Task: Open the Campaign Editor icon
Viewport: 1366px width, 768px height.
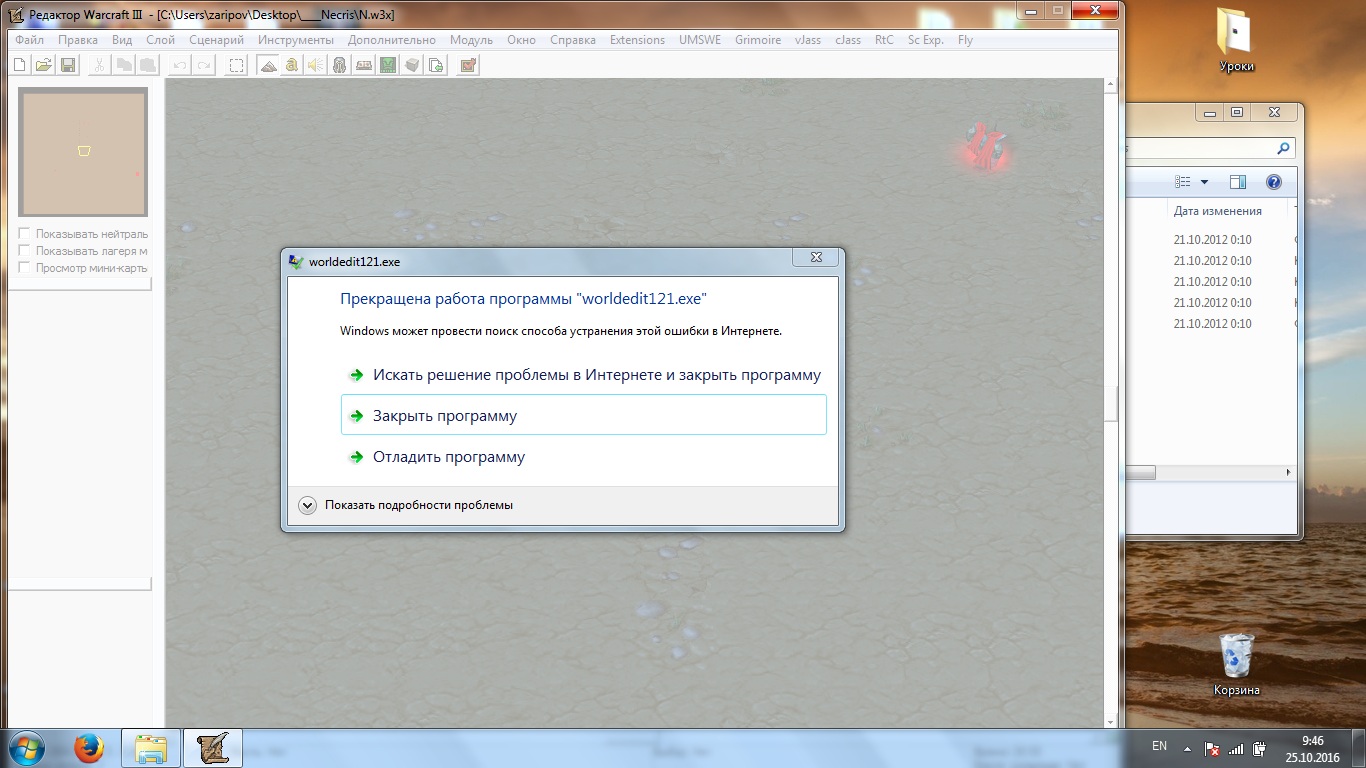Action: pyautogui.click(x=363, y=65)
